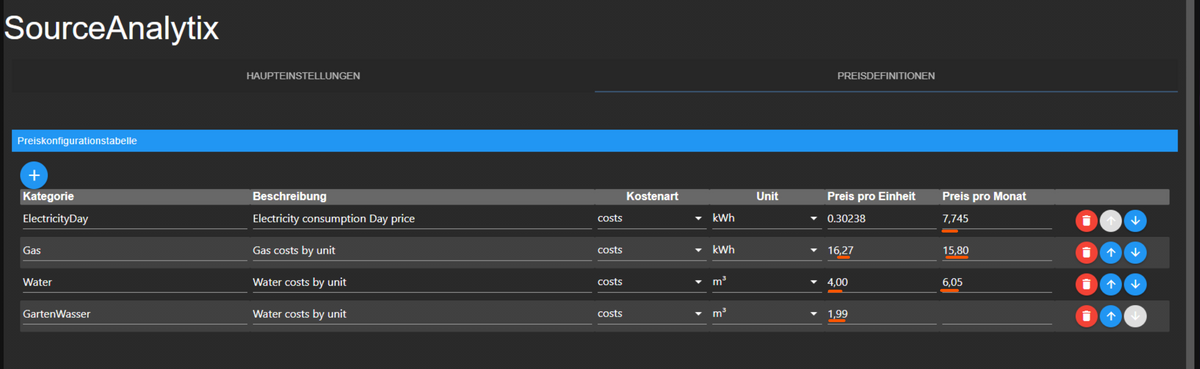This screenshot has width=1200, height=369.
Task: Move Water row down
Action: 1135,285
